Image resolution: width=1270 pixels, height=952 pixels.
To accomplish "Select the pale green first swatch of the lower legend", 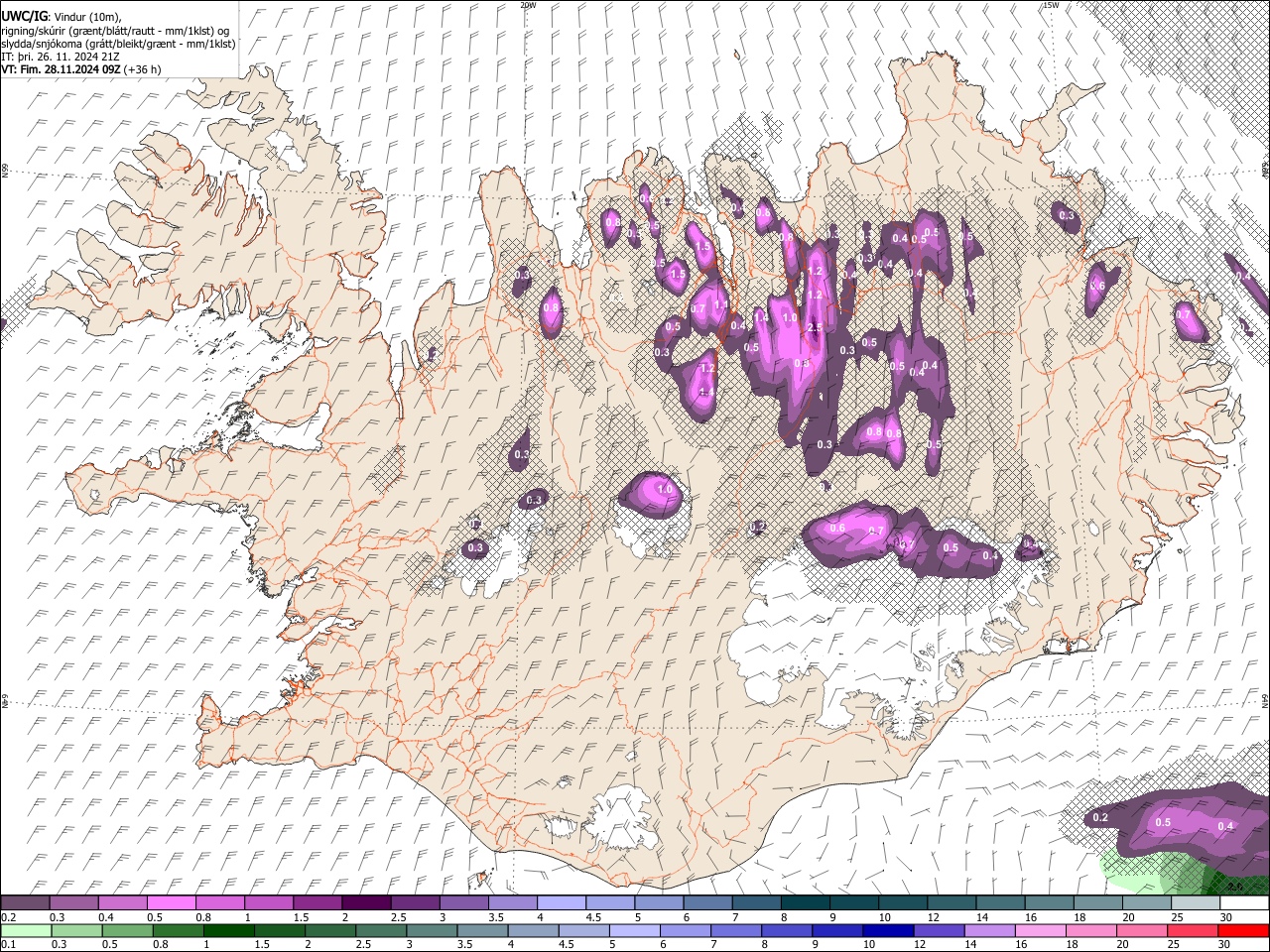I will [26, 930].
